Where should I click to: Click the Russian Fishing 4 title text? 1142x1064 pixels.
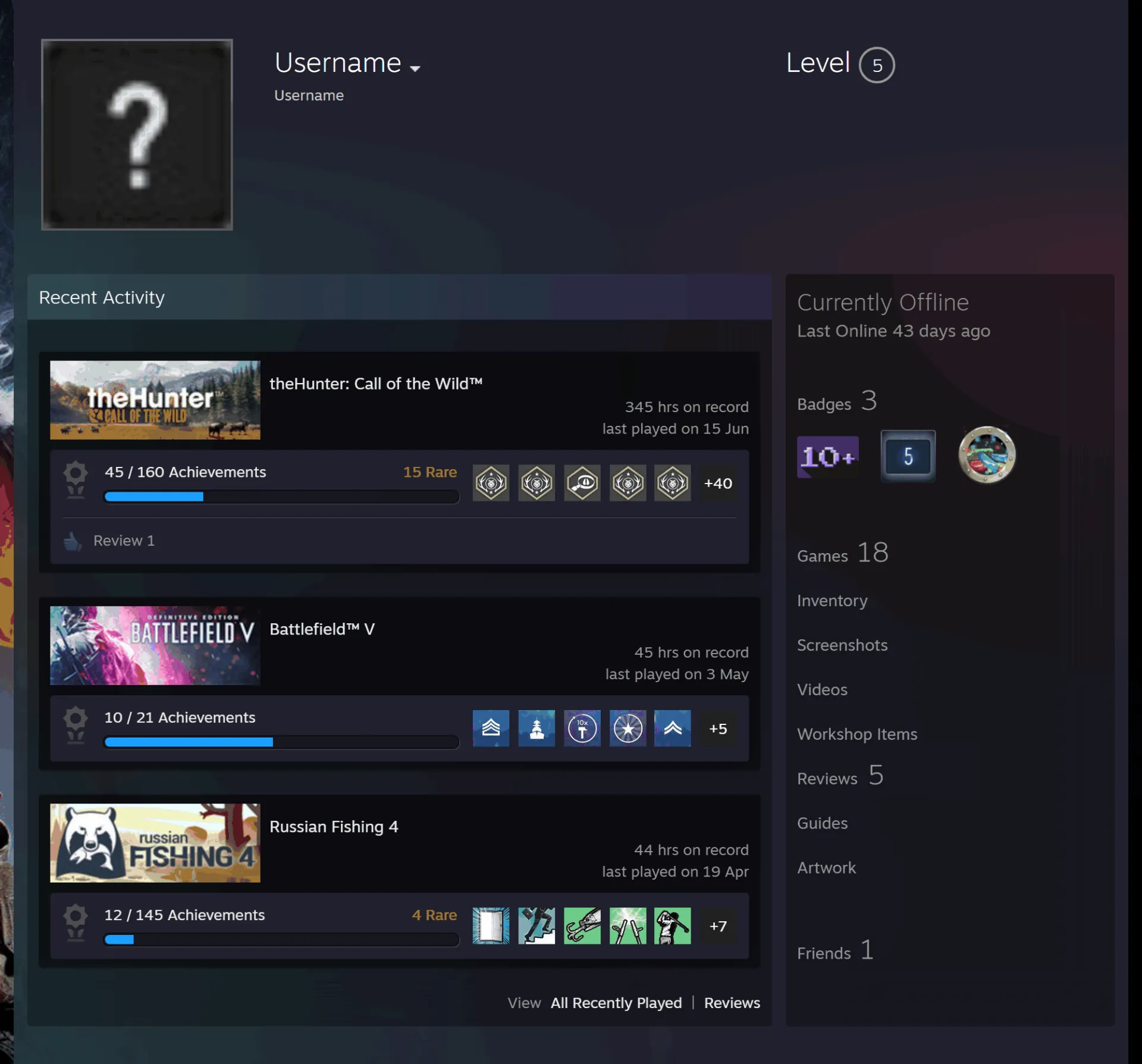(334, 827)
